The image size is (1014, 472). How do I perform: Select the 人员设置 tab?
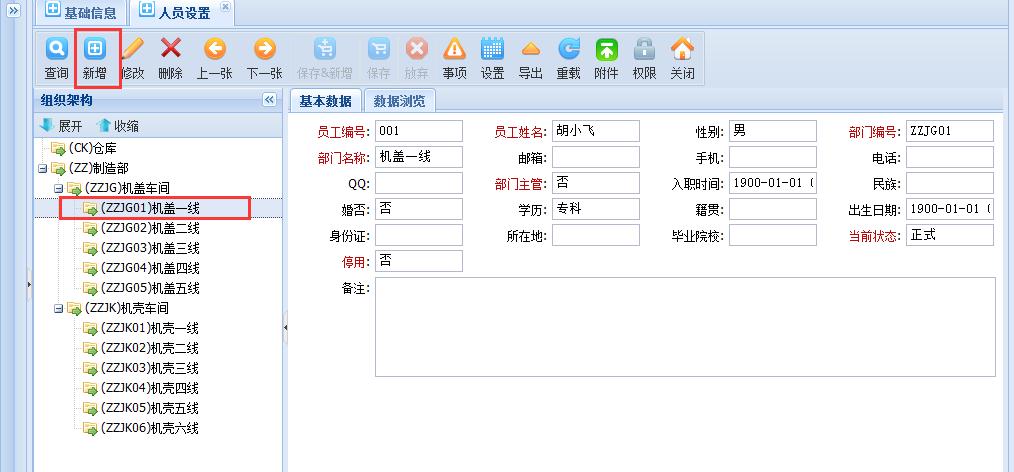tap(182, 12)
